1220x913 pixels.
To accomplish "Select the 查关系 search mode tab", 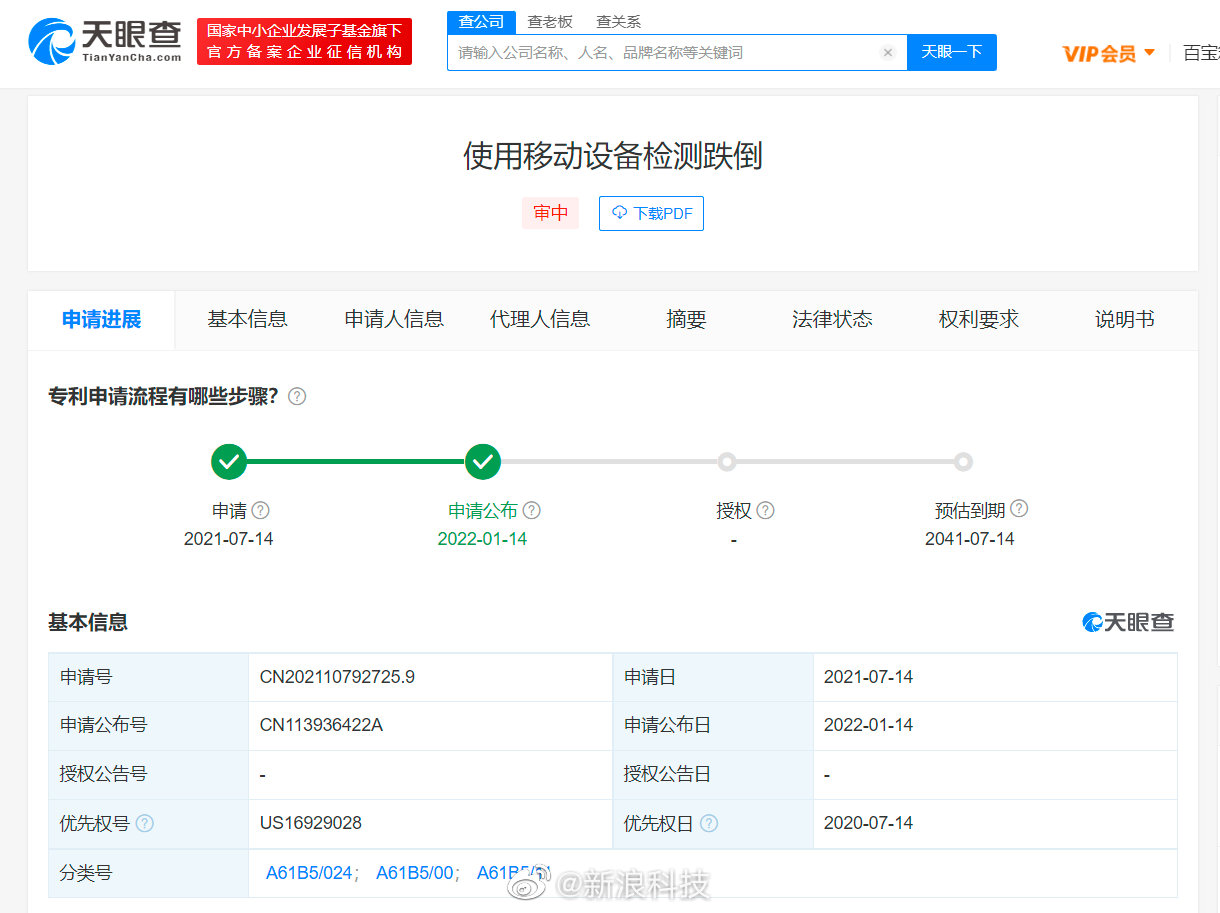I will (618, 22).
